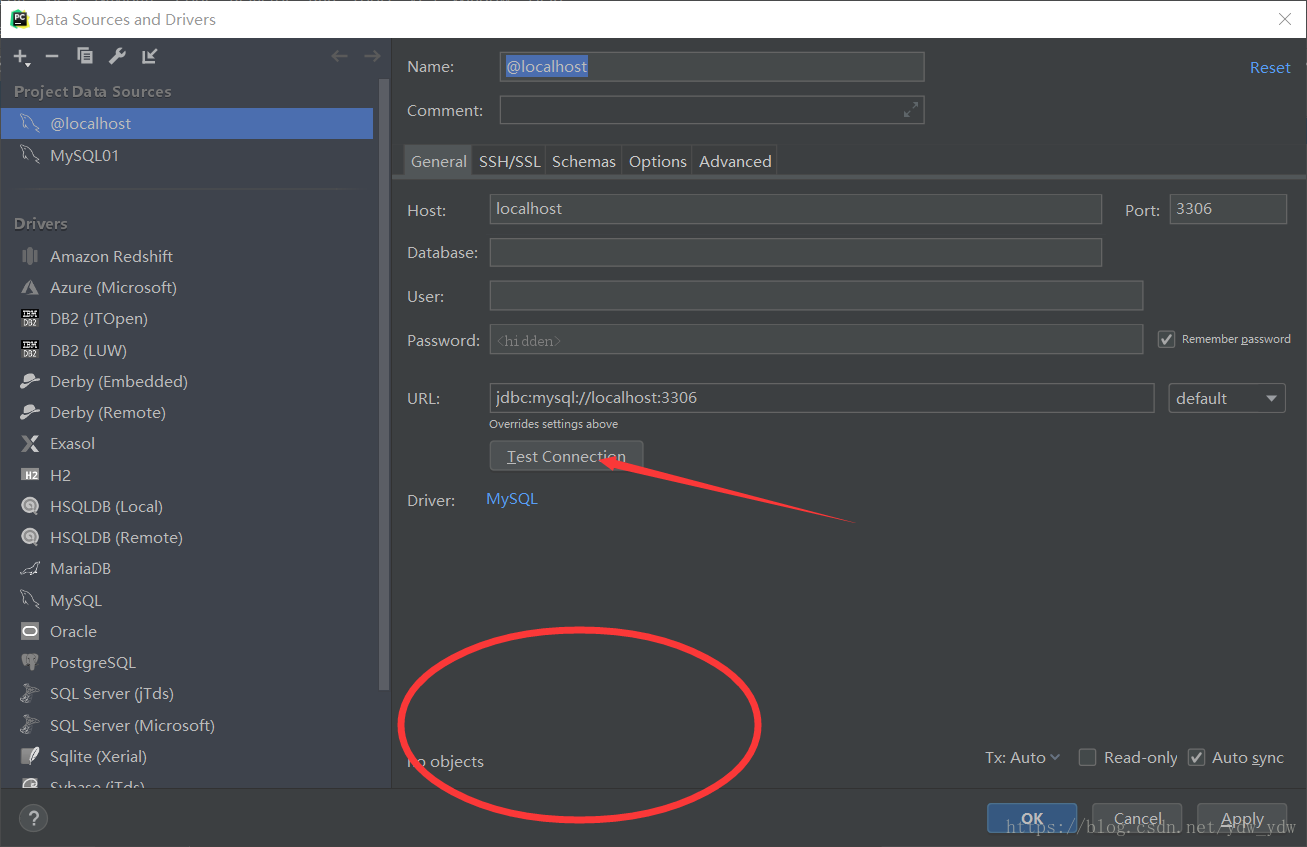Click the Sqlite feather icon
Image resolution: width=1307 pixels, height=847 pixels.
coord(30,756)
